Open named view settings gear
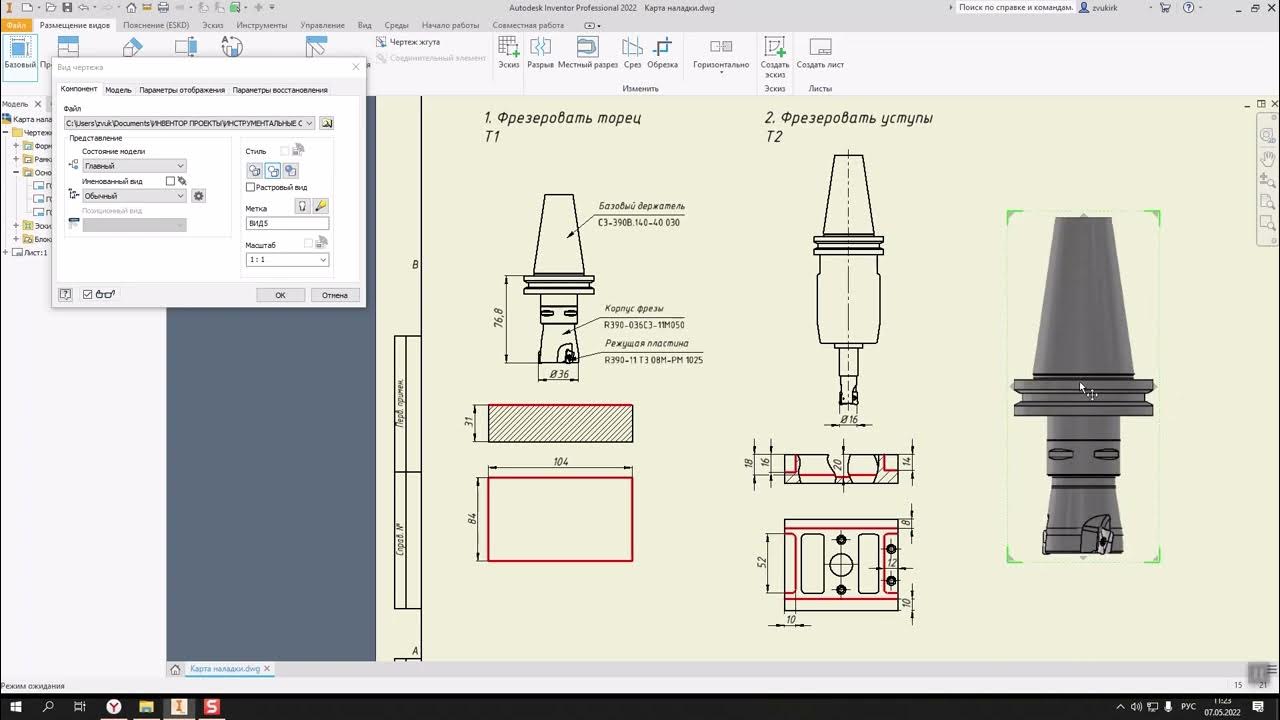 pyautogui.click(x=198, y=196)
